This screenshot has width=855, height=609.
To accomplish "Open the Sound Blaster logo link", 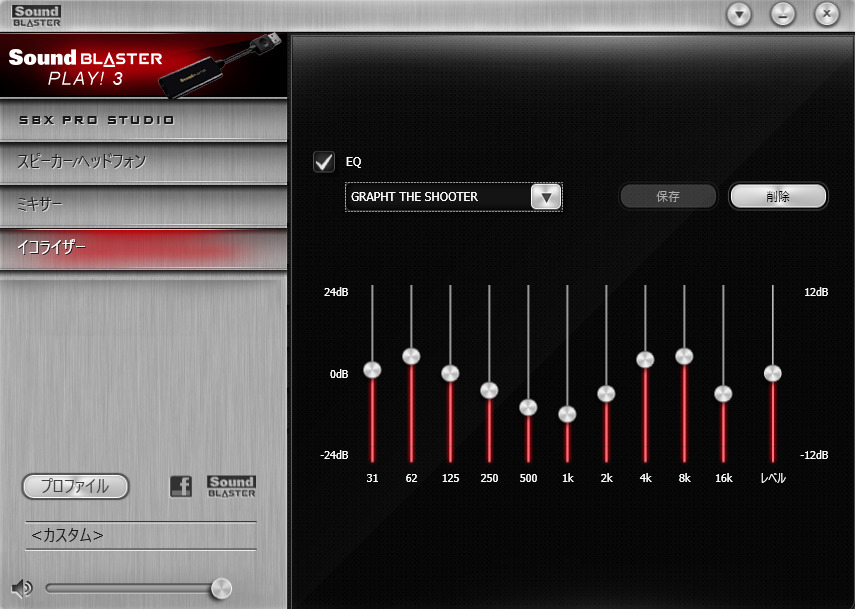I will pyautogui.click(x=231, y=486).
